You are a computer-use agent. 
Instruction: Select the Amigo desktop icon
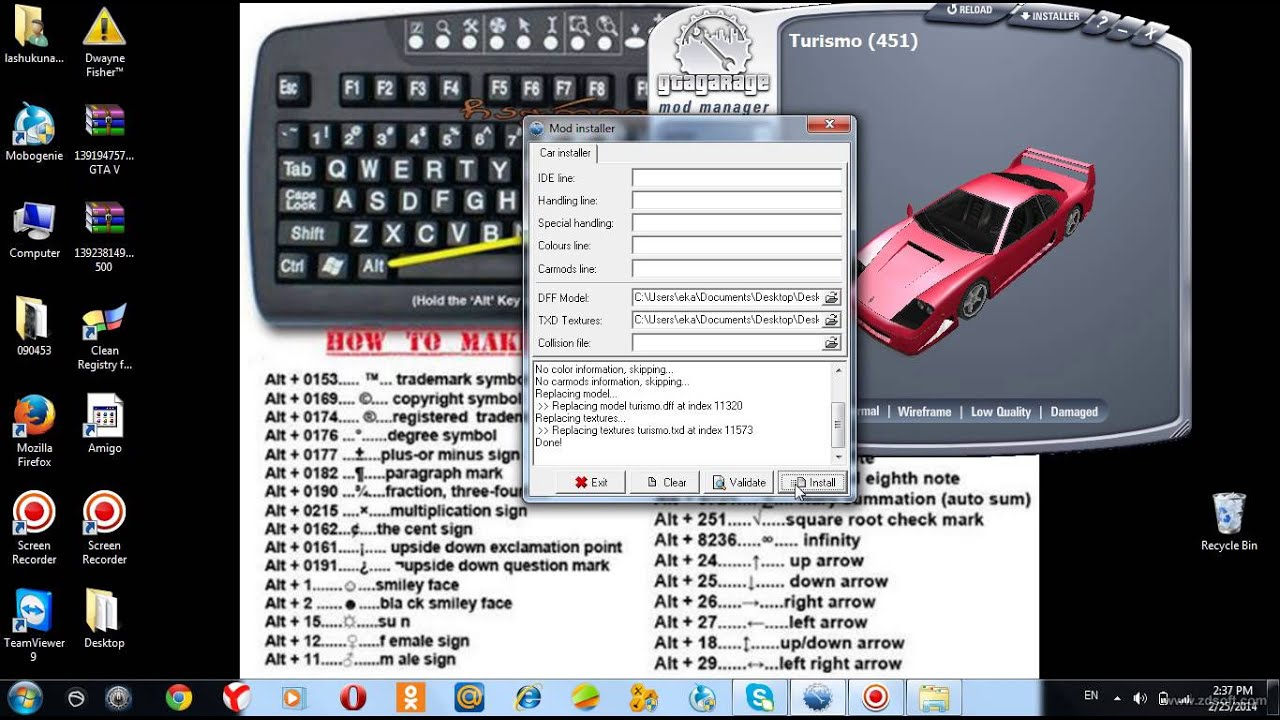click(104, 424)
